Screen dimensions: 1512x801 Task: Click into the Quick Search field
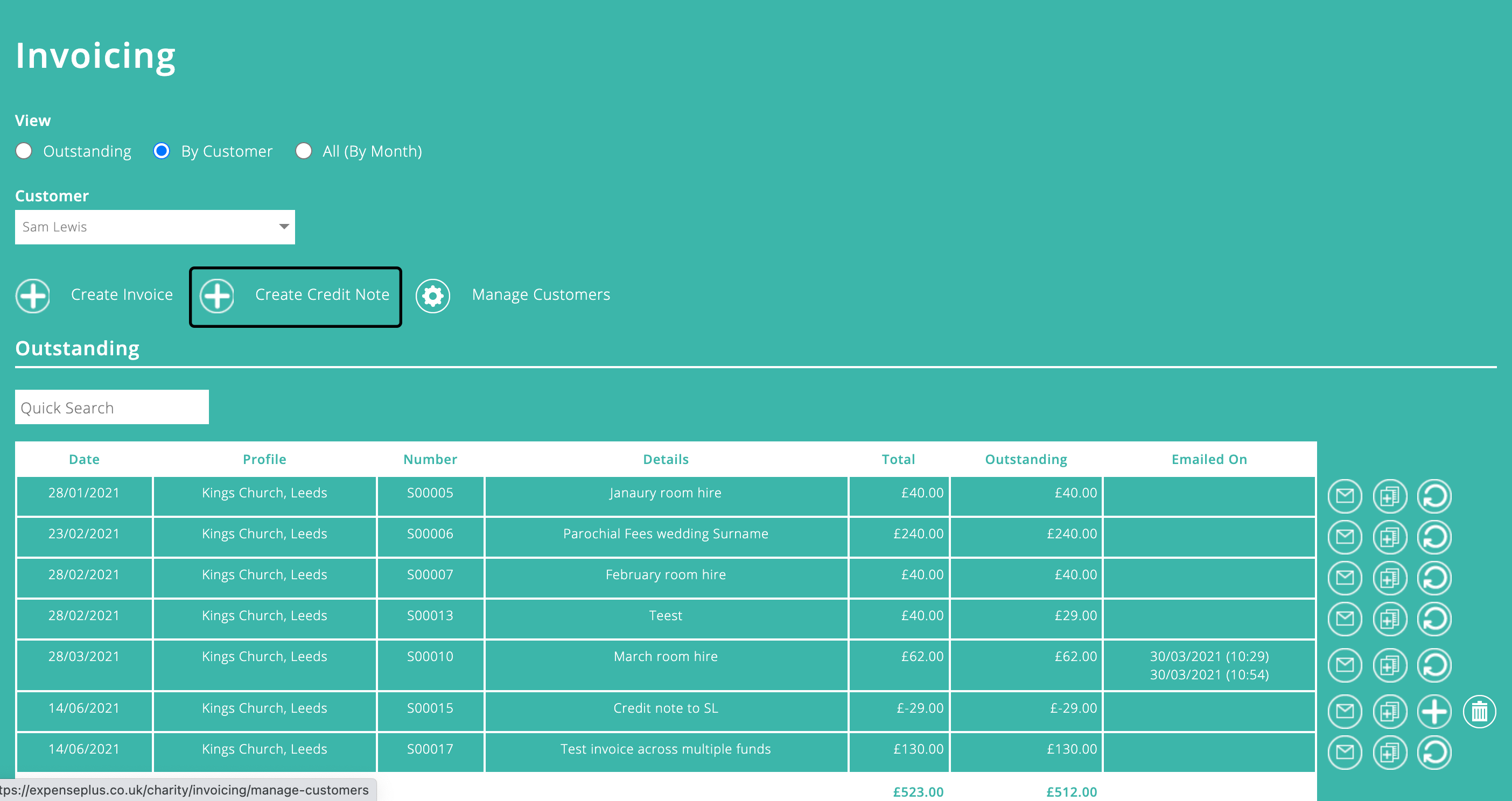tap(111, 407)
